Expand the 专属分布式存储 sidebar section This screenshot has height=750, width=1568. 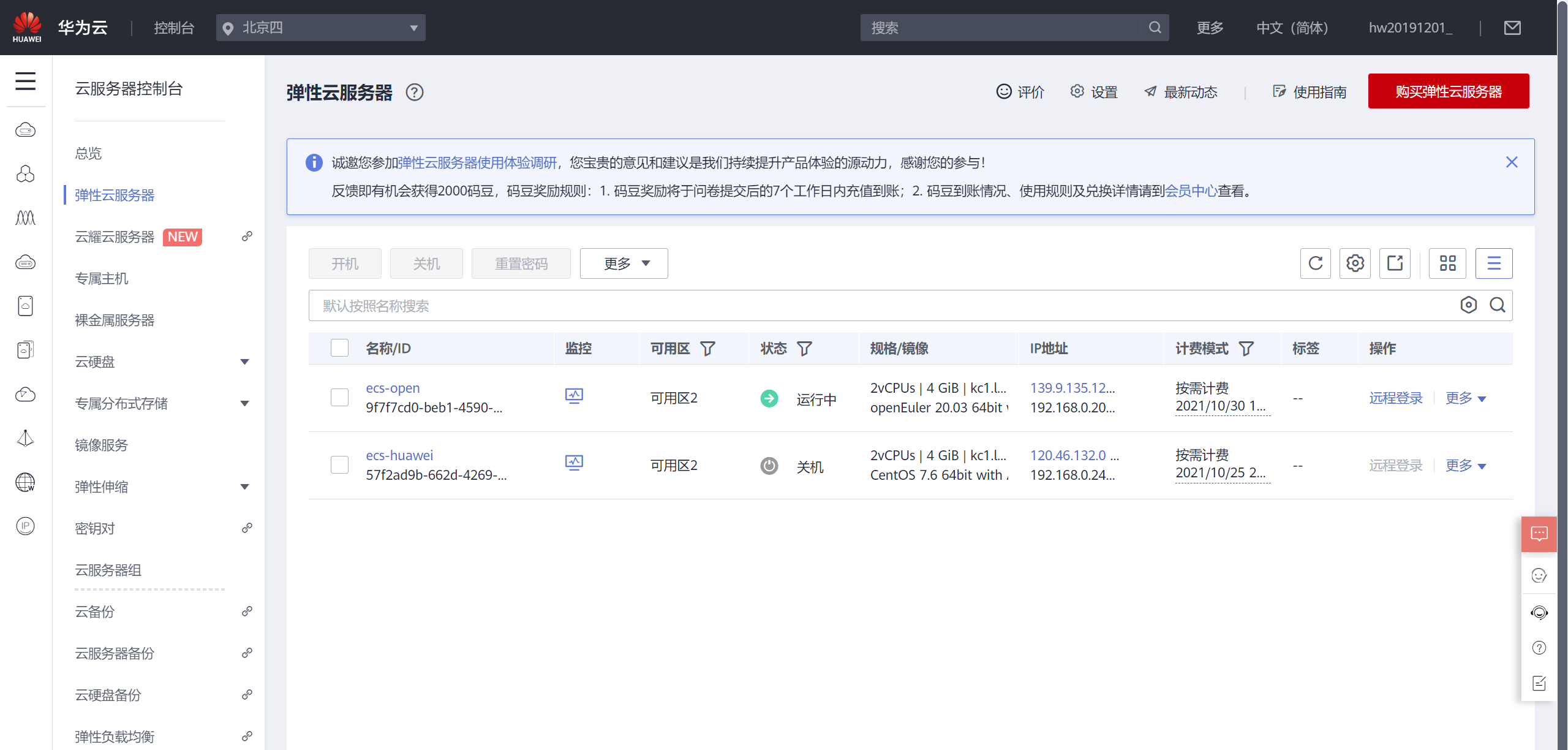245,403
